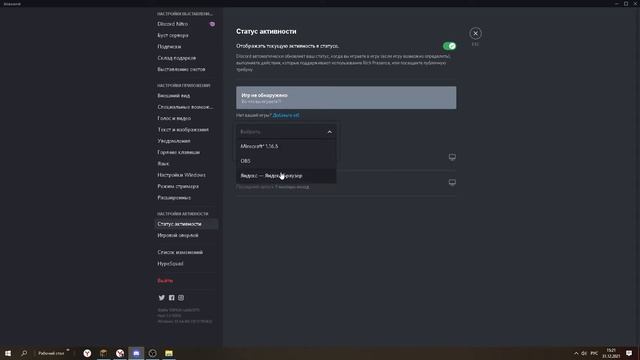Show hidden system tray icons
Screen dimensions: 640x360
[576, 353]
